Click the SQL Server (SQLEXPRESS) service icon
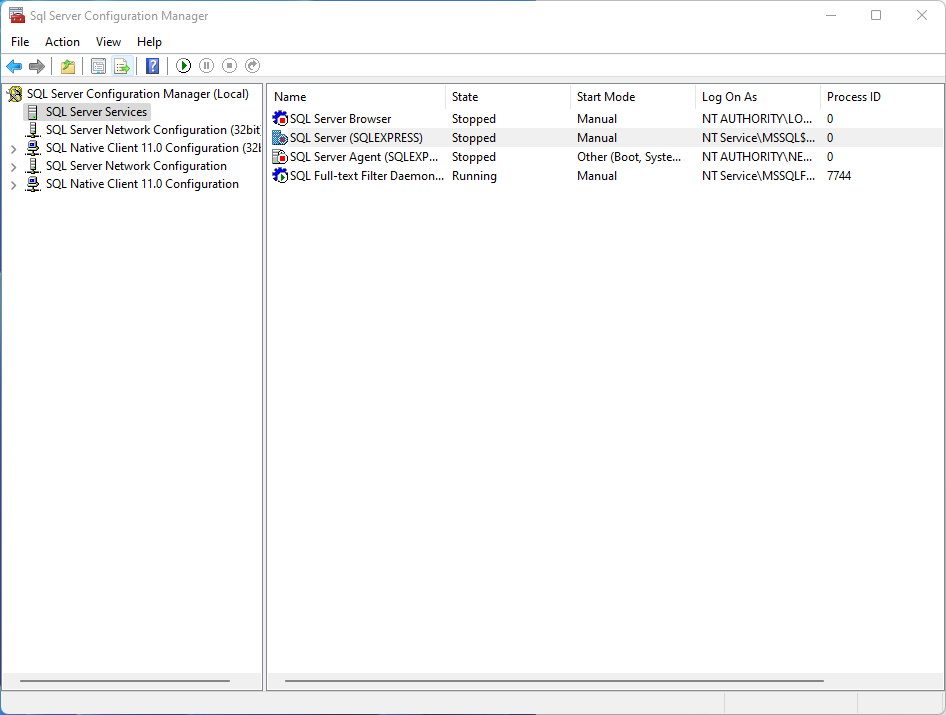946x715 pixels. click(280, 138)
